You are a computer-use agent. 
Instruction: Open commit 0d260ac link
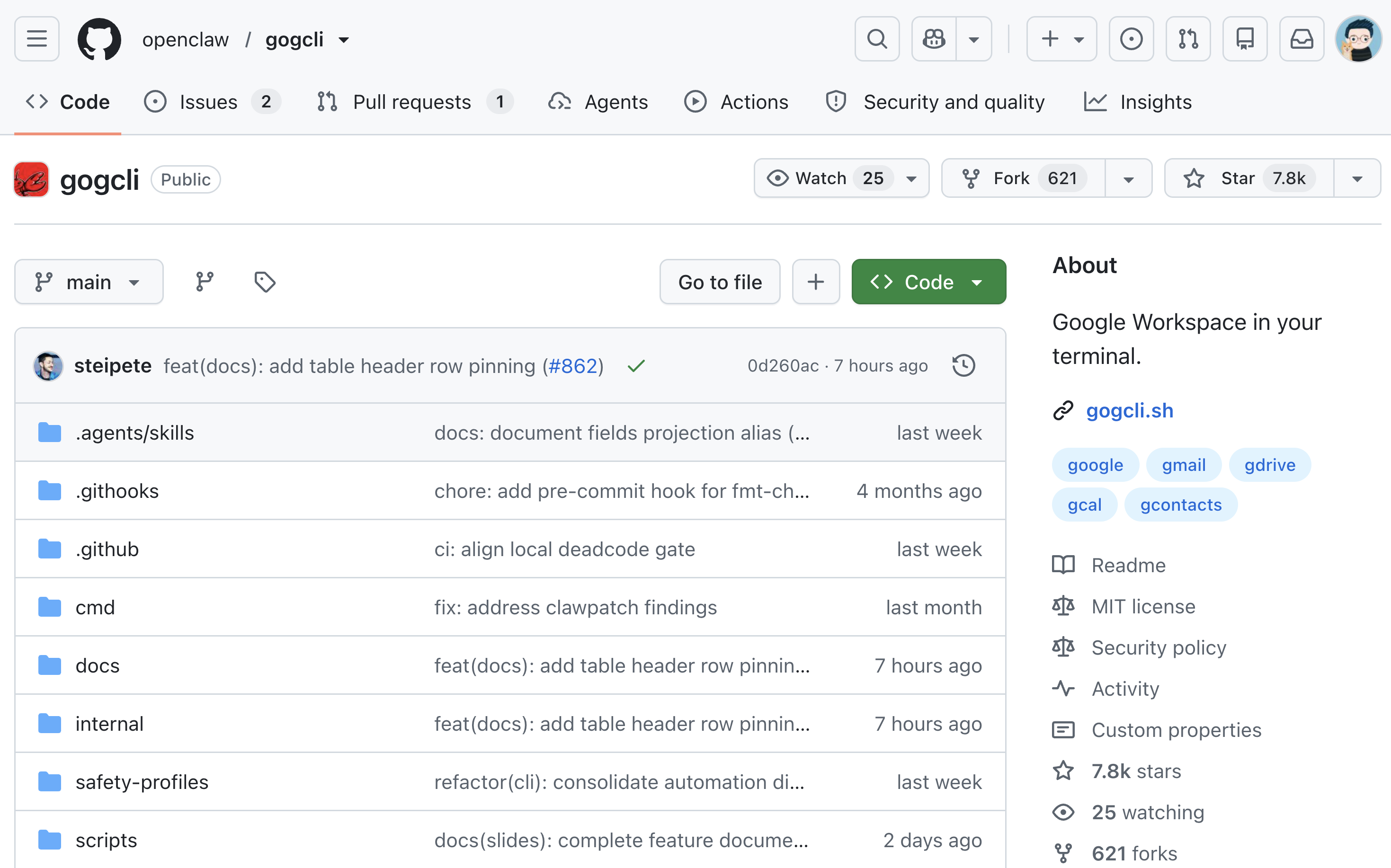click(783, 366)
